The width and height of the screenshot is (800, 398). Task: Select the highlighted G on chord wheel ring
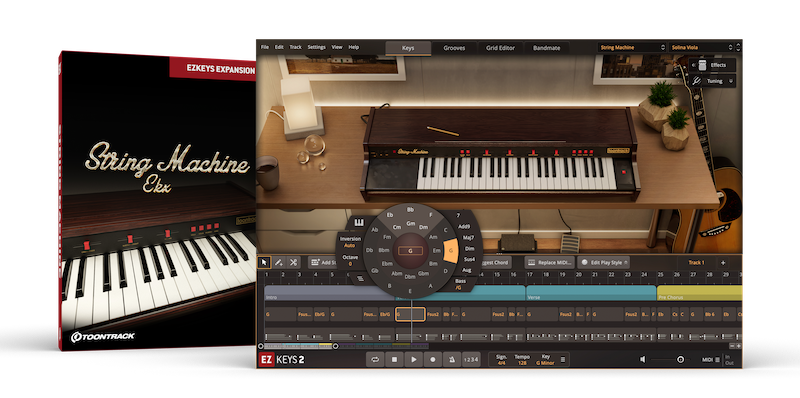coord(451,251)
